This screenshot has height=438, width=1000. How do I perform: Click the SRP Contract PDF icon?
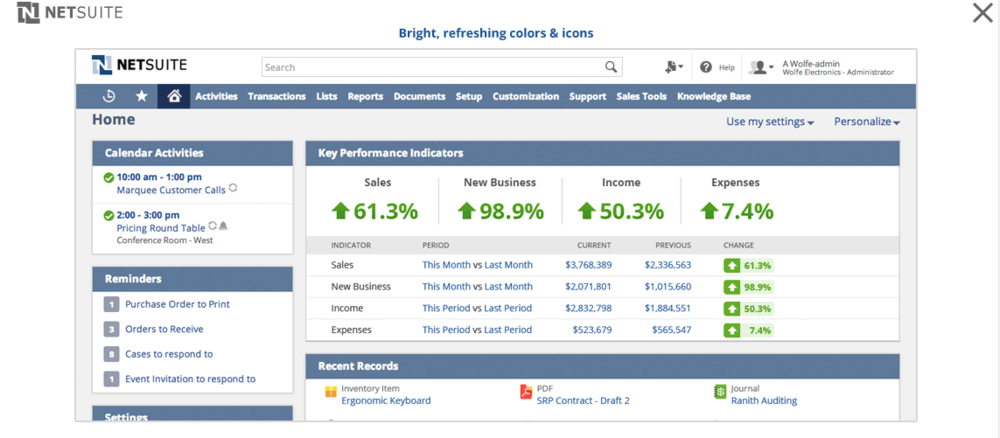pyautogui.click(x=526, y=393)
